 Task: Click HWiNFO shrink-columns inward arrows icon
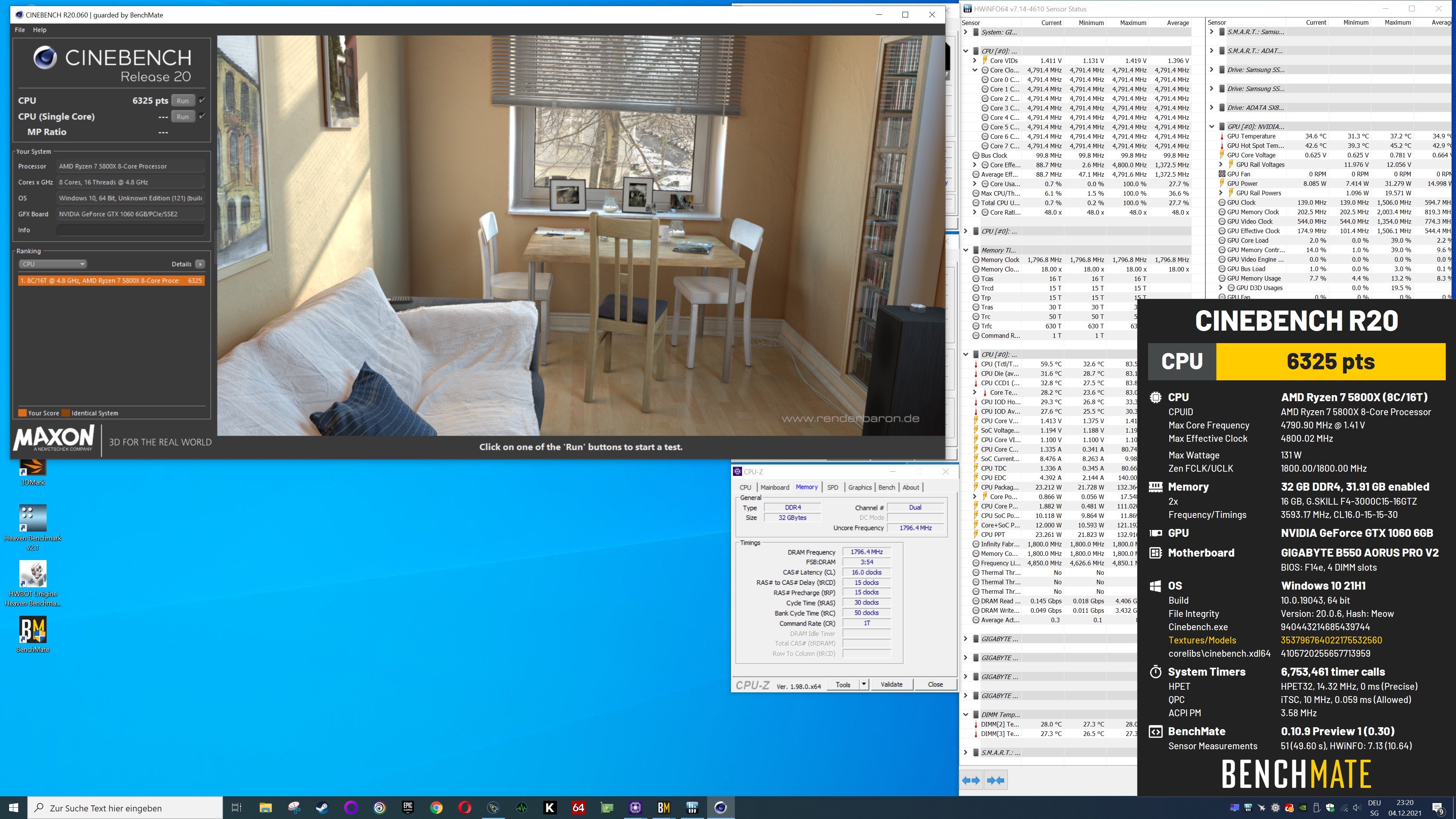[x=995, y=781]
